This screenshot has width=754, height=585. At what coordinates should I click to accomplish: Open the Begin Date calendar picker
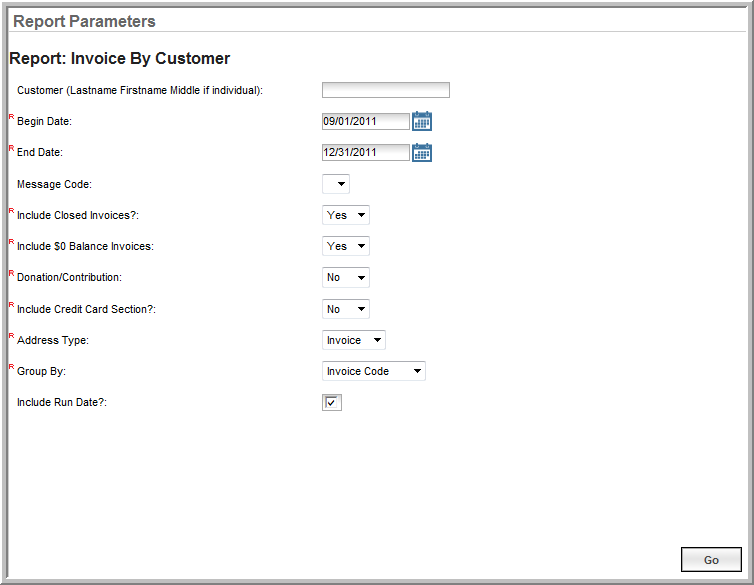422,121
